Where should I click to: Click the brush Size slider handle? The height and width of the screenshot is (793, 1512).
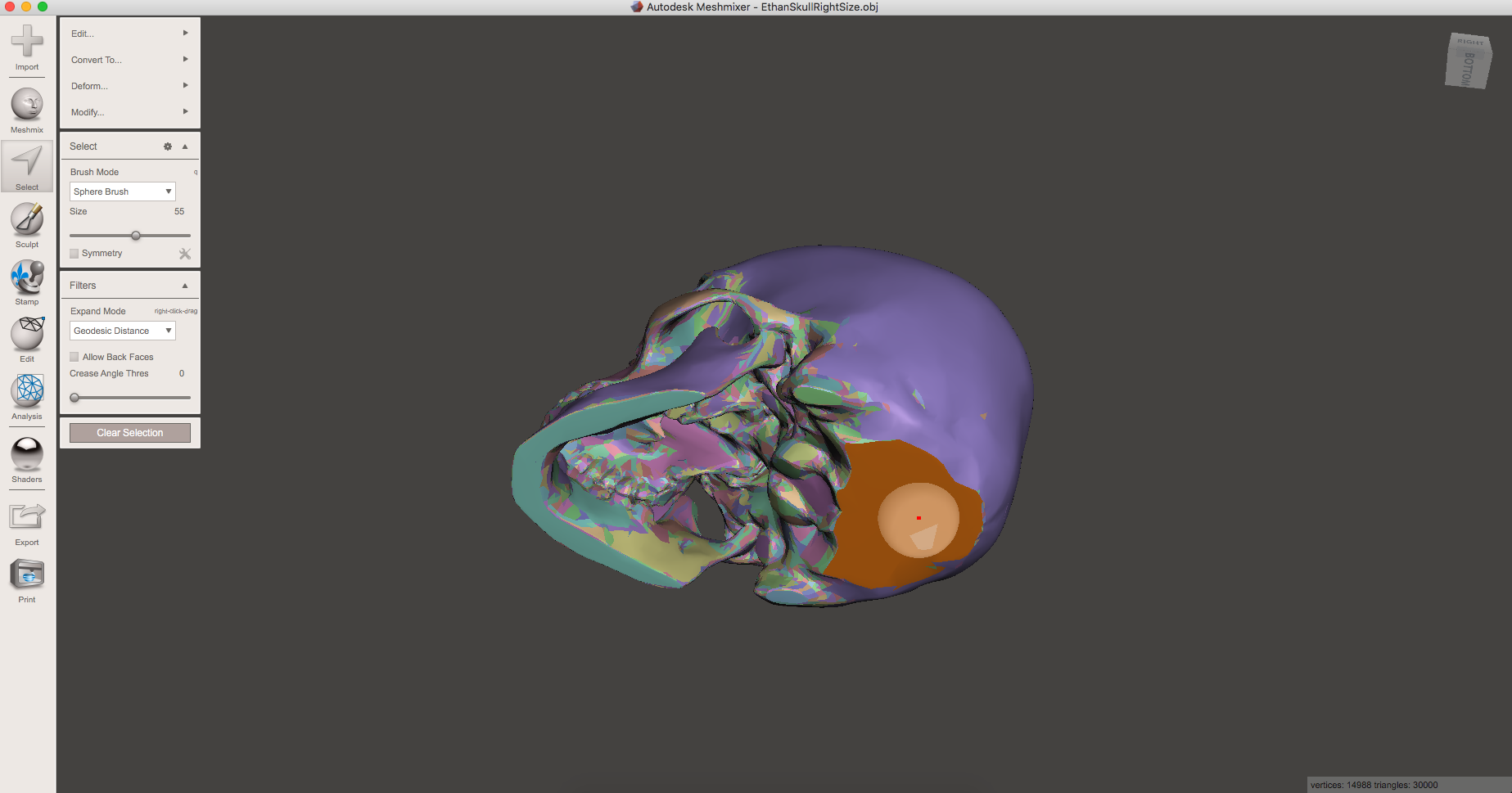(x=136, y=236)
